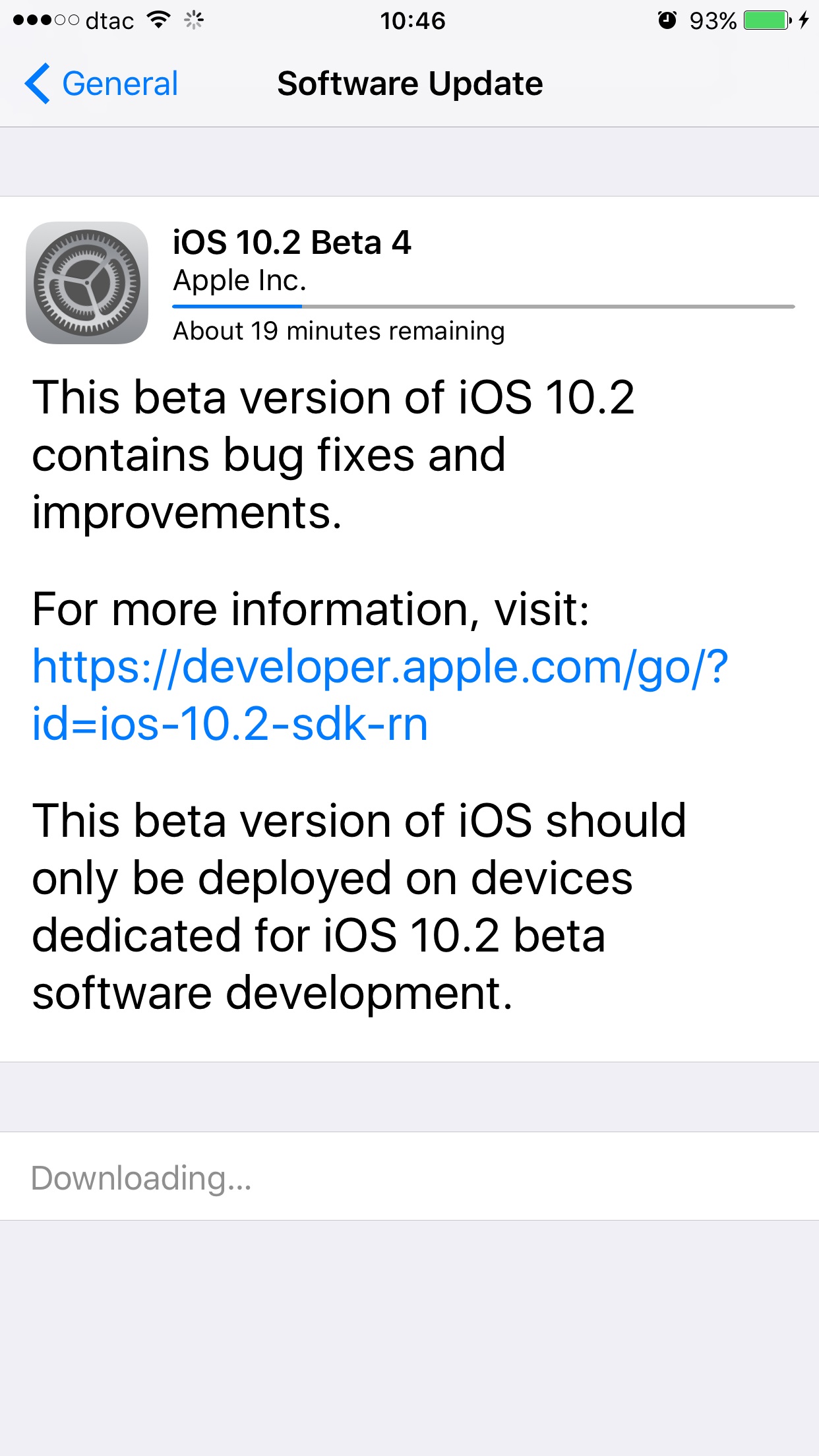This screenshot has width=819, height=1456.
Task: Tap the Wi-Fi status icon
Action: point(159,20)
